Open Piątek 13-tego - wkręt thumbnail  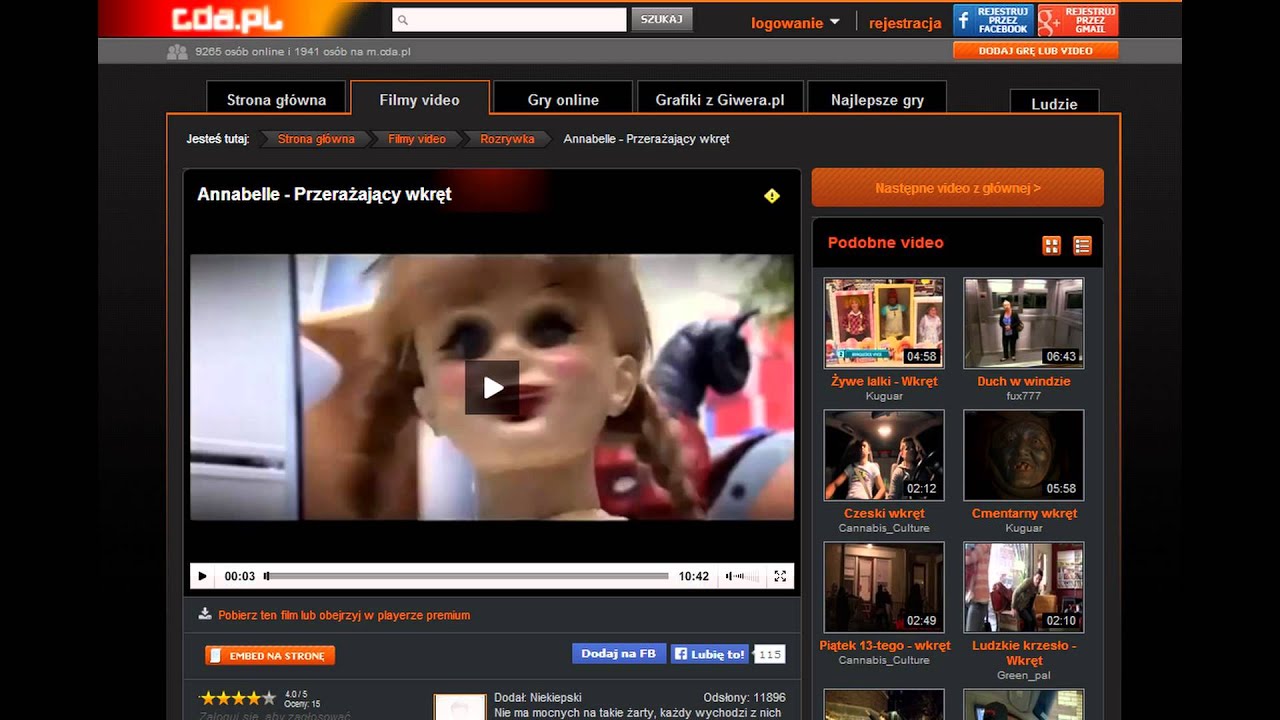[x=884, y=587]
